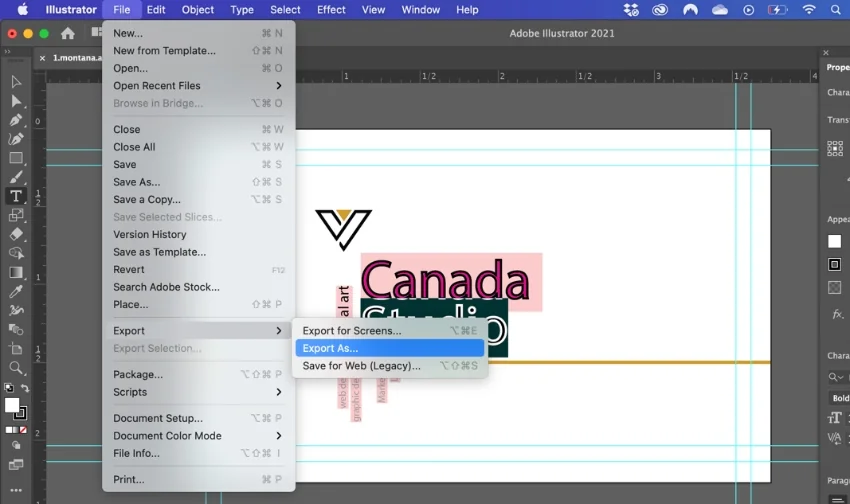Open the Type menu
Image resolution: width=850 pixels, height=504 pixels.
[x=242, y=10]
